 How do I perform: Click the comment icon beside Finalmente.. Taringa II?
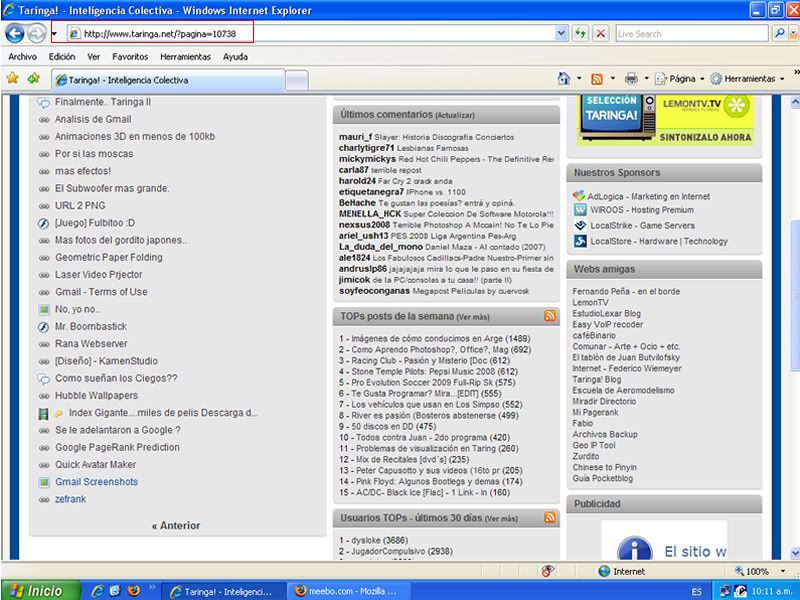point(44,102)
